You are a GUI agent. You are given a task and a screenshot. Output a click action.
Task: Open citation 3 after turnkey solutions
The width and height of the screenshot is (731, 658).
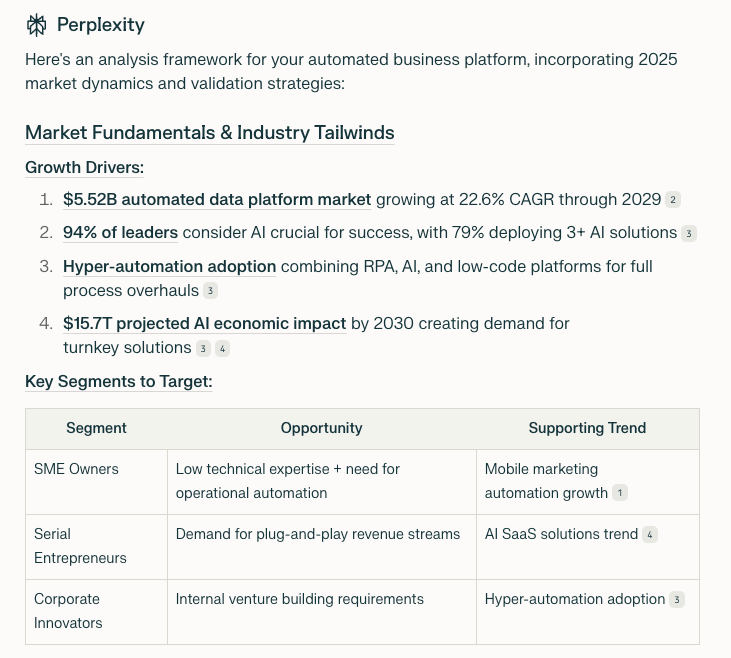(x=203, y=348)
